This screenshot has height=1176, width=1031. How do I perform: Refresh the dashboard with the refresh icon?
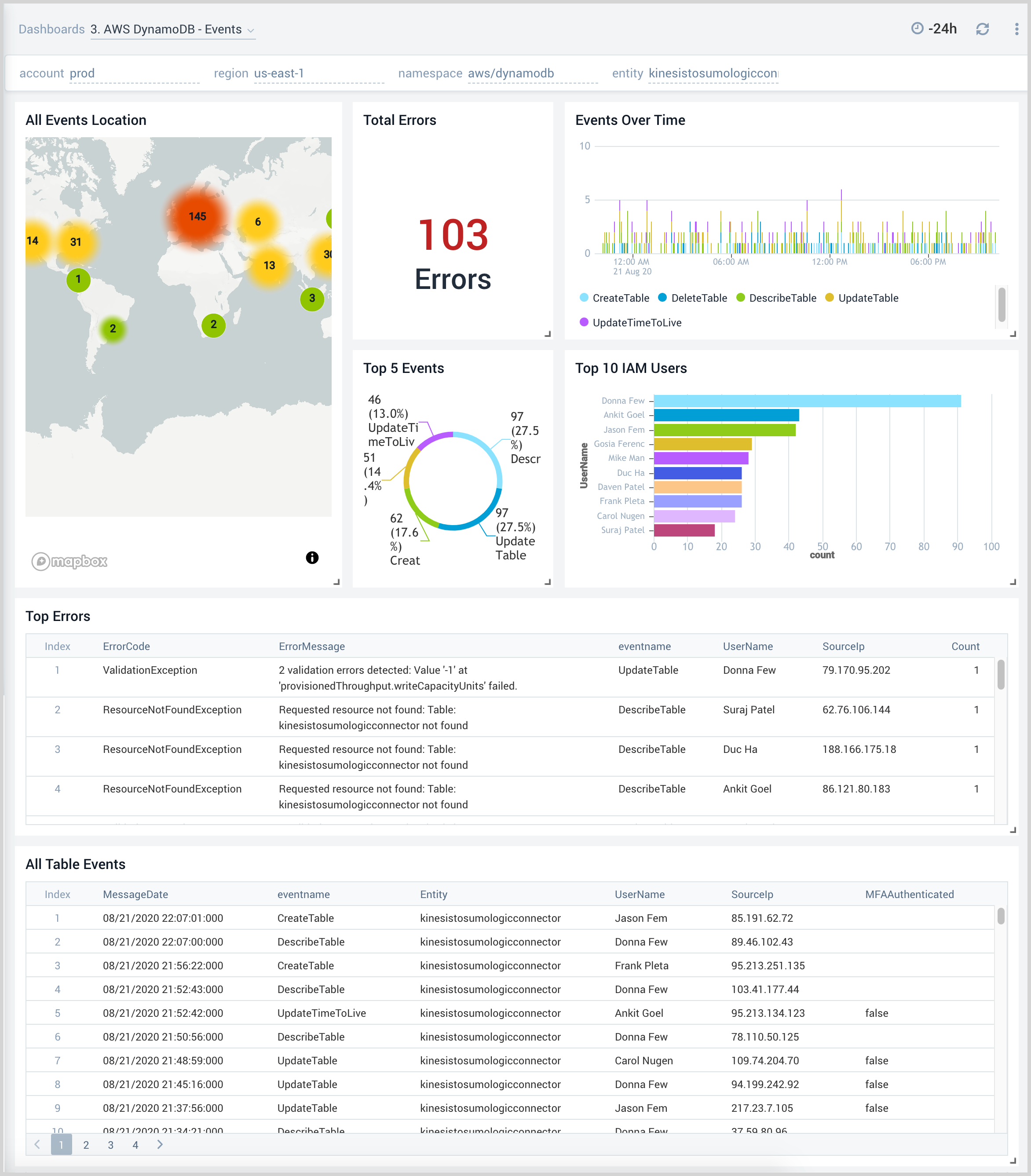coord(982,29)
